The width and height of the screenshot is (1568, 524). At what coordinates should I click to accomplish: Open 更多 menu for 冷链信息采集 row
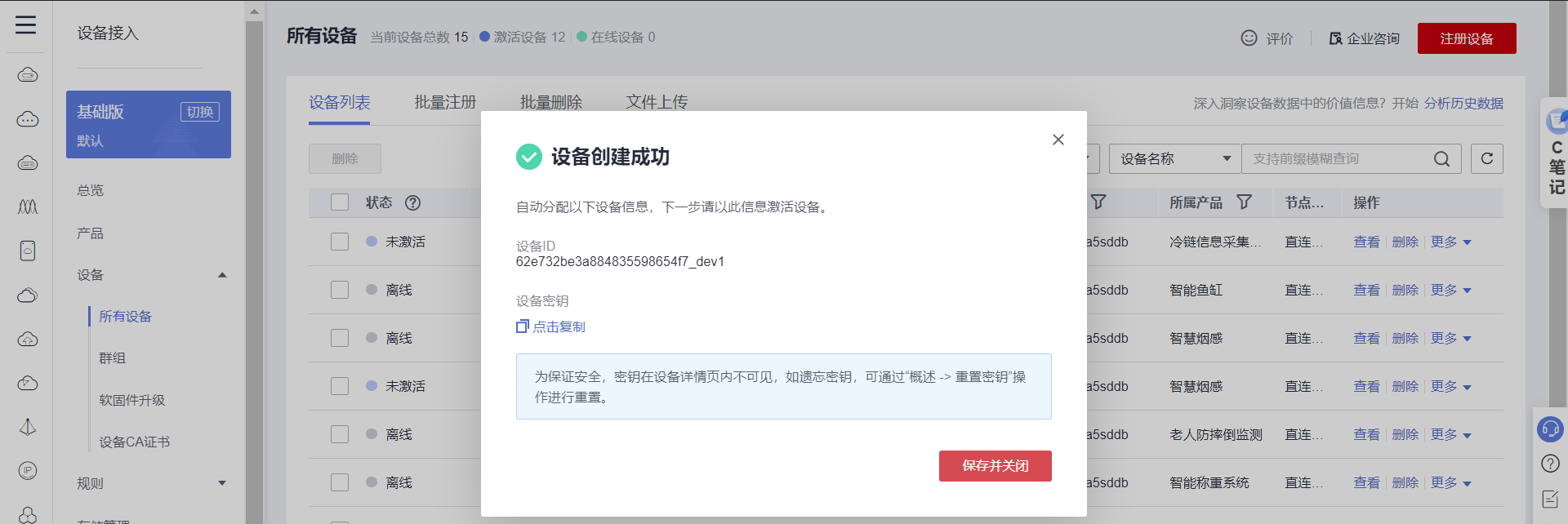[x=1451, y=242]
